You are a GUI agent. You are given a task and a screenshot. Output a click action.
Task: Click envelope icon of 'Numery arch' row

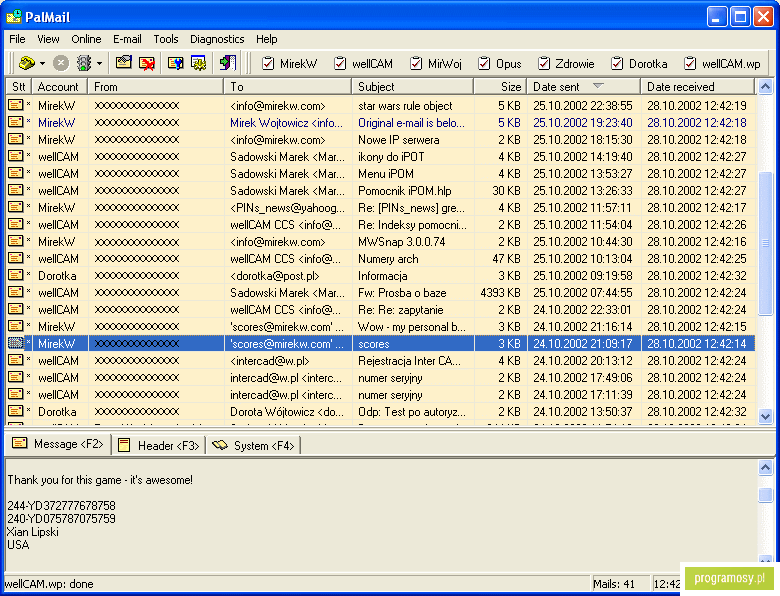pos(15,258)
